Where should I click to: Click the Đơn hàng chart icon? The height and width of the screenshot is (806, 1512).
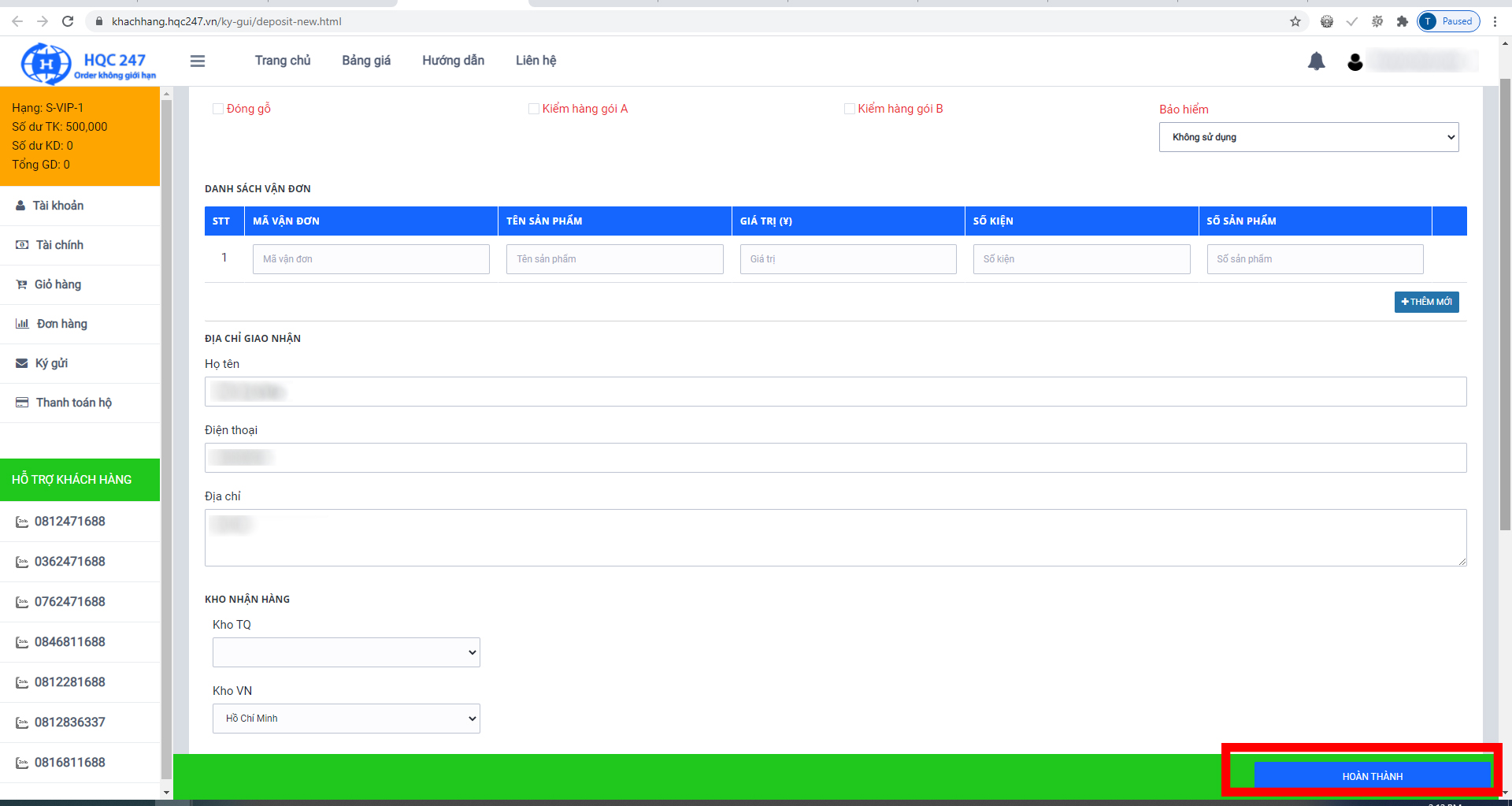click(22, 324)
